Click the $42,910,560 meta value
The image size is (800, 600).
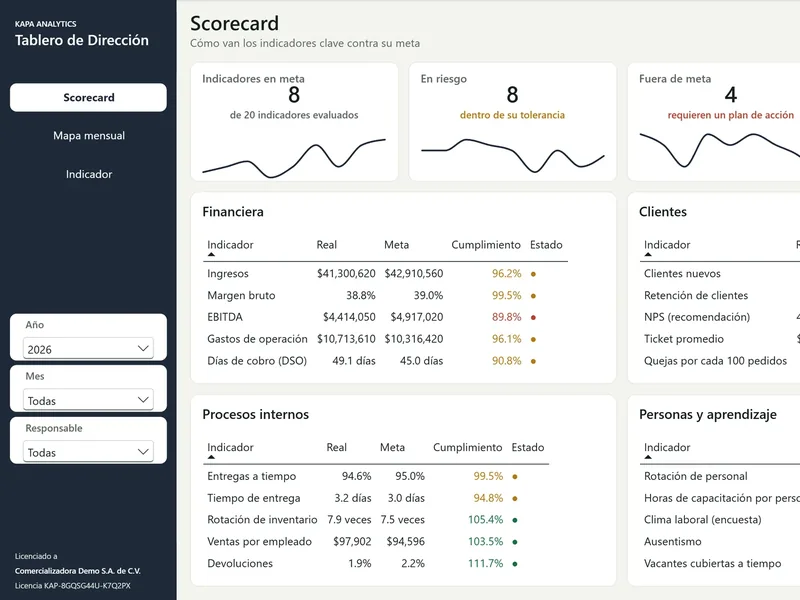pos(414,273)
